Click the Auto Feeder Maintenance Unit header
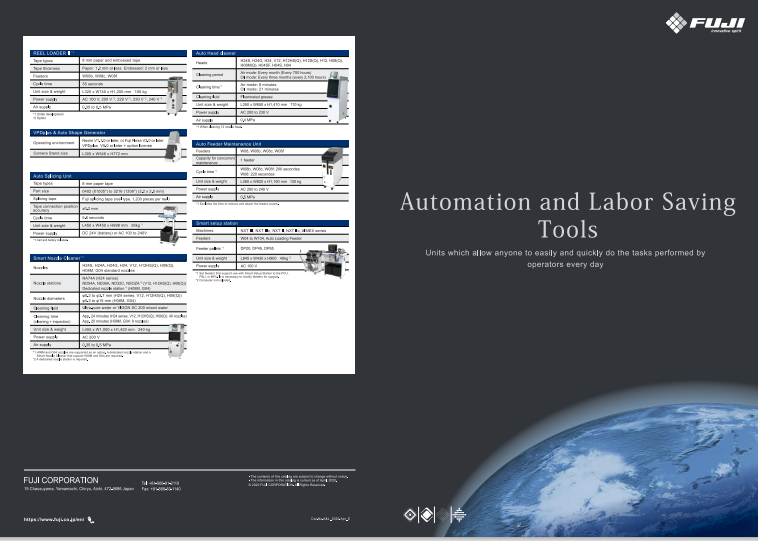The image size is (758, 541). pos(270,144)
